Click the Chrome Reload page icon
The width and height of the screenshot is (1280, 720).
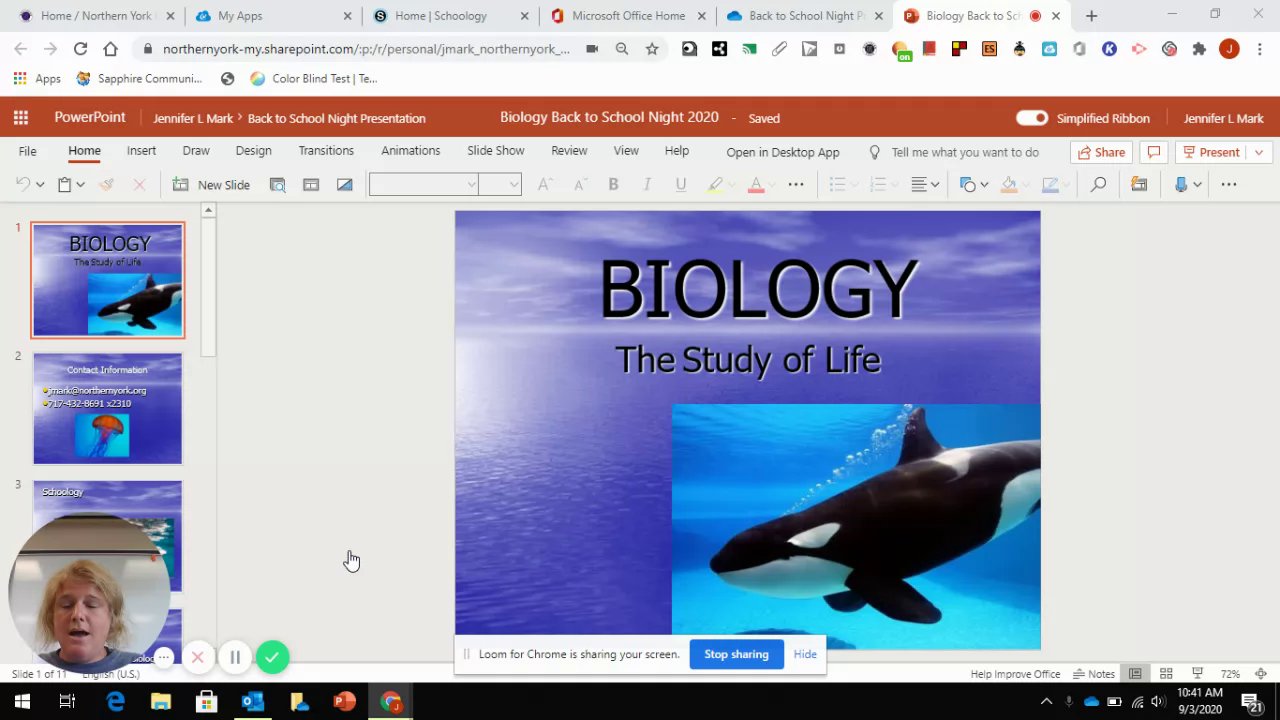pyautogui.click(x=80, y=49)
